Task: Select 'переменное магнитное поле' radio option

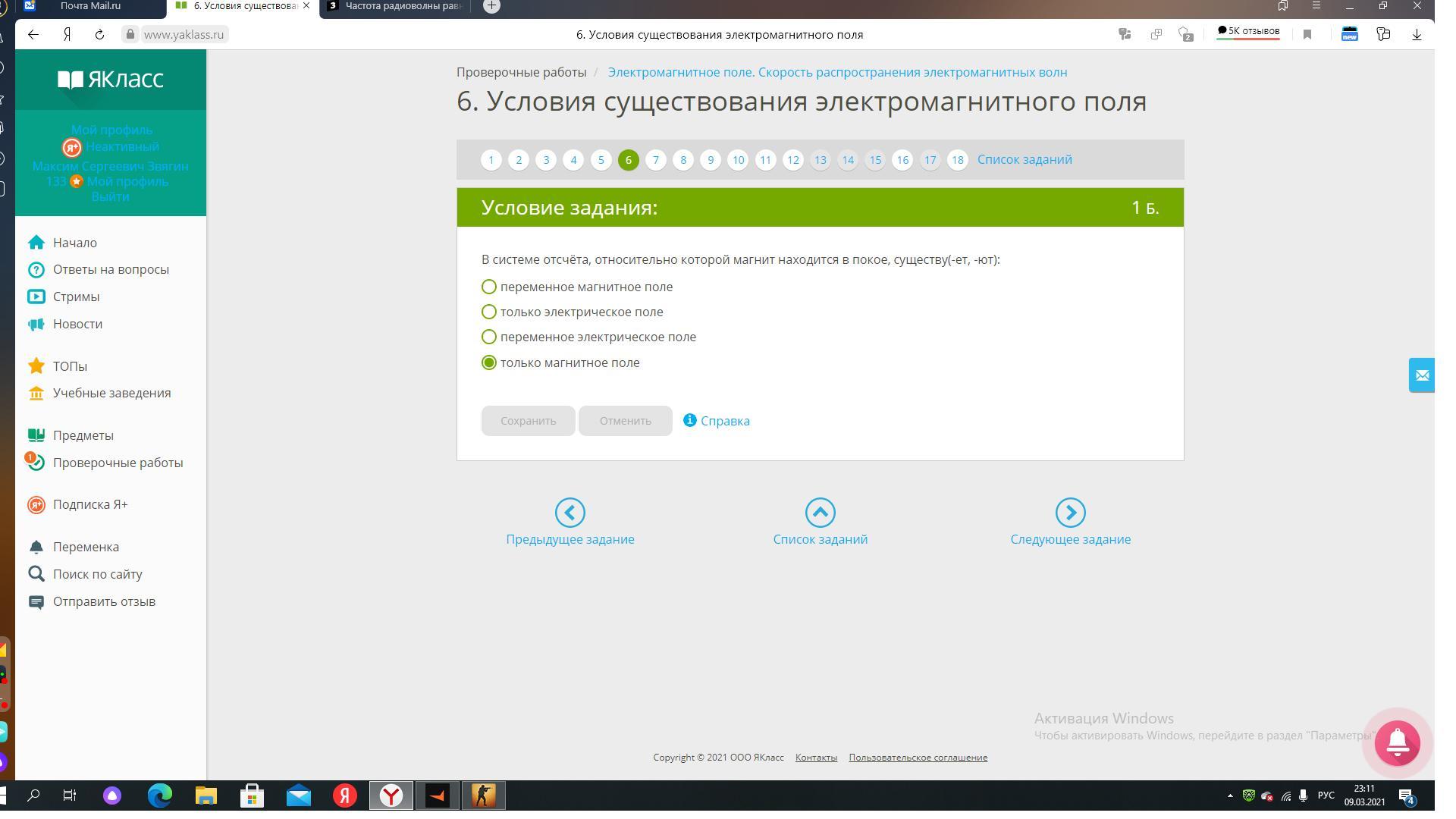Action: 489,287
